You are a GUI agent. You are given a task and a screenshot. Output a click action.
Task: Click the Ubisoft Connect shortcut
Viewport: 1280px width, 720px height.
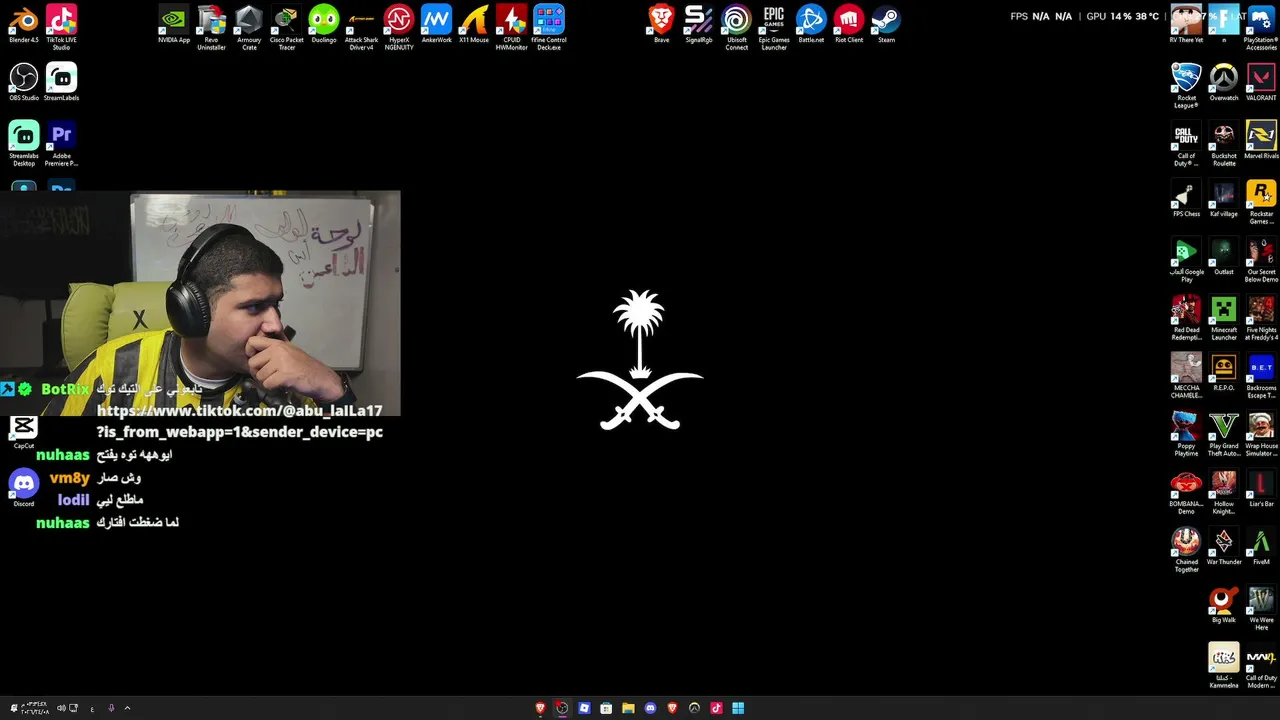736,28
